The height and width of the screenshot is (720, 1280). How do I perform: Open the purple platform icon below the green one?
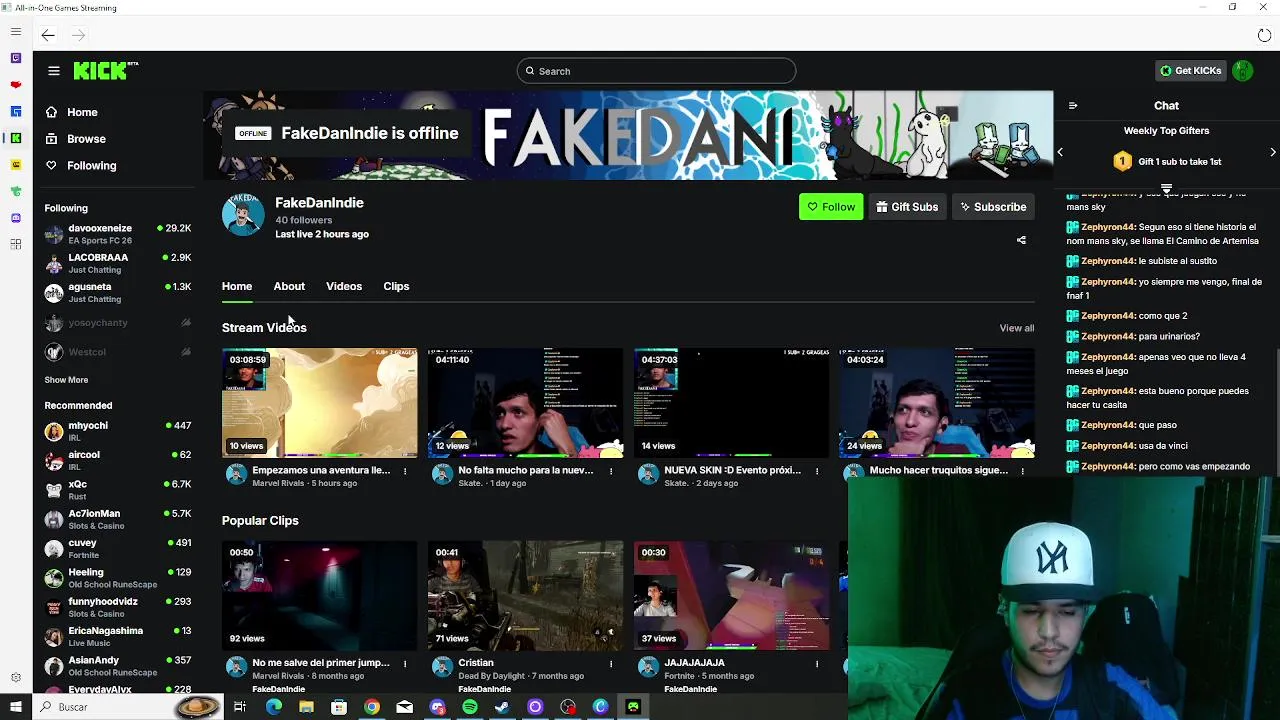(16, 217)
